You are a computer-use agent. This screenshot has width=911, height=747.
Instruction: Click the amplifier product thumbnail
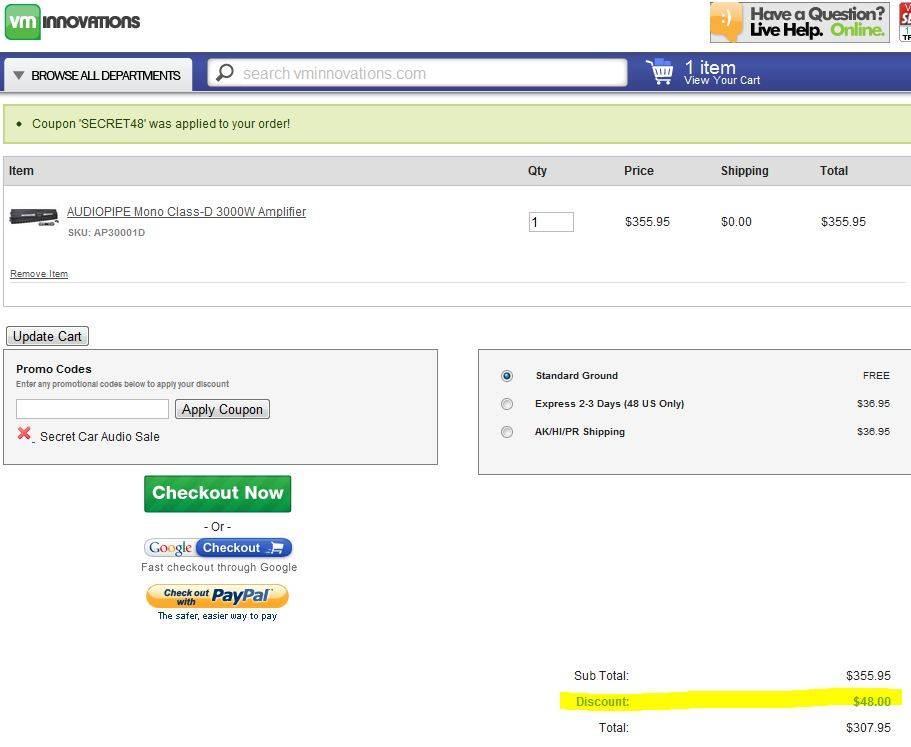(x=34, y=217)
